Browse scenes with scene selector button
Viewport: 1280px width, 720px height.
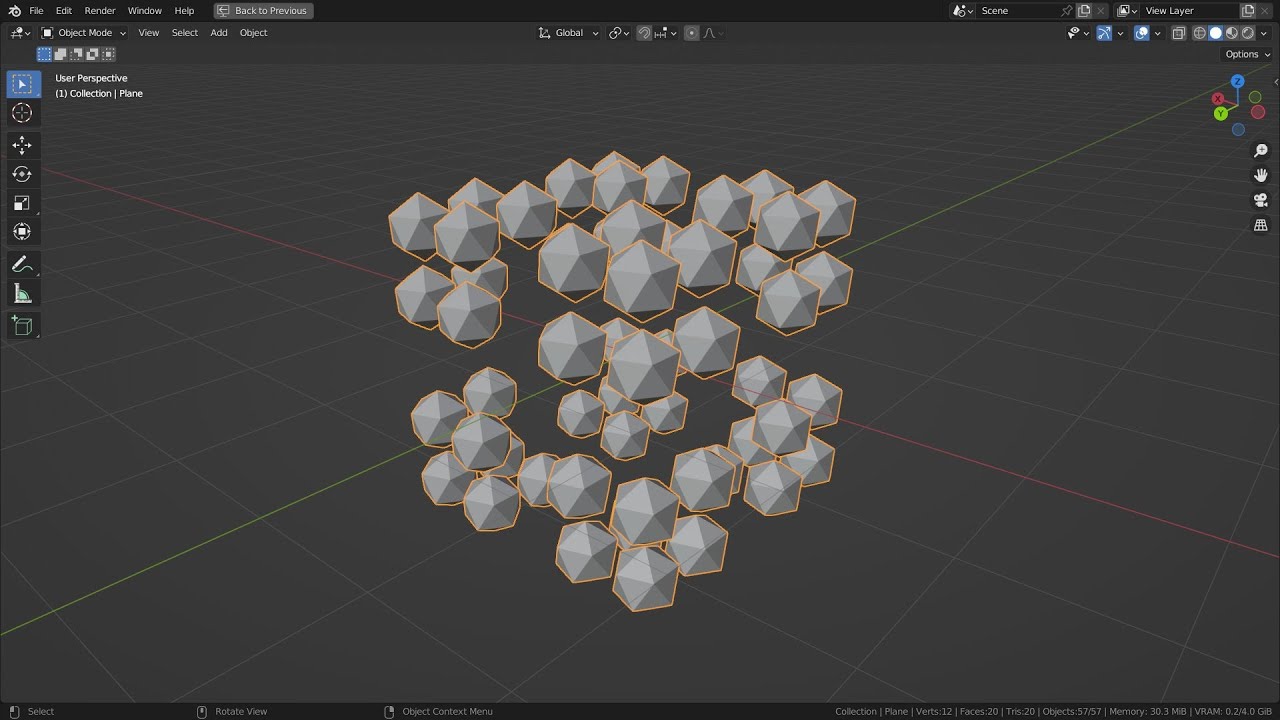[x=964, y=10]
